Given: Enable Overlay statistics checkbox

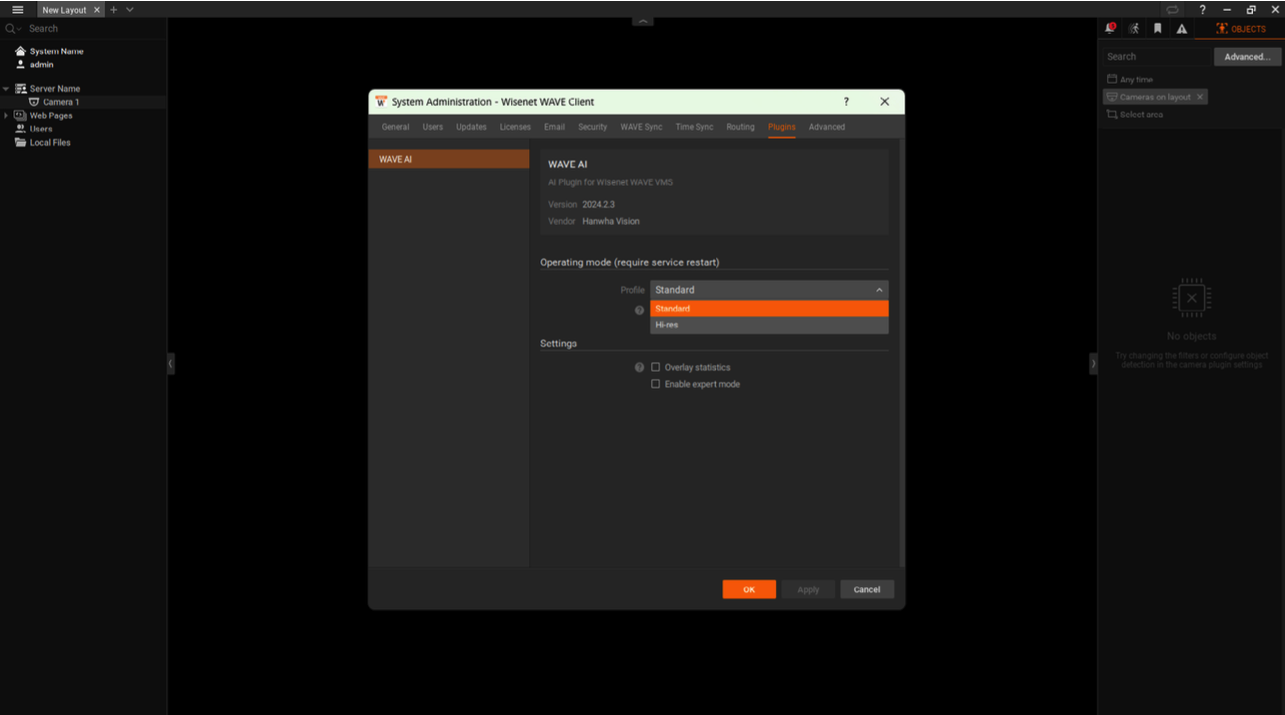Looking at the screenshot, I should tap(656, 367).
